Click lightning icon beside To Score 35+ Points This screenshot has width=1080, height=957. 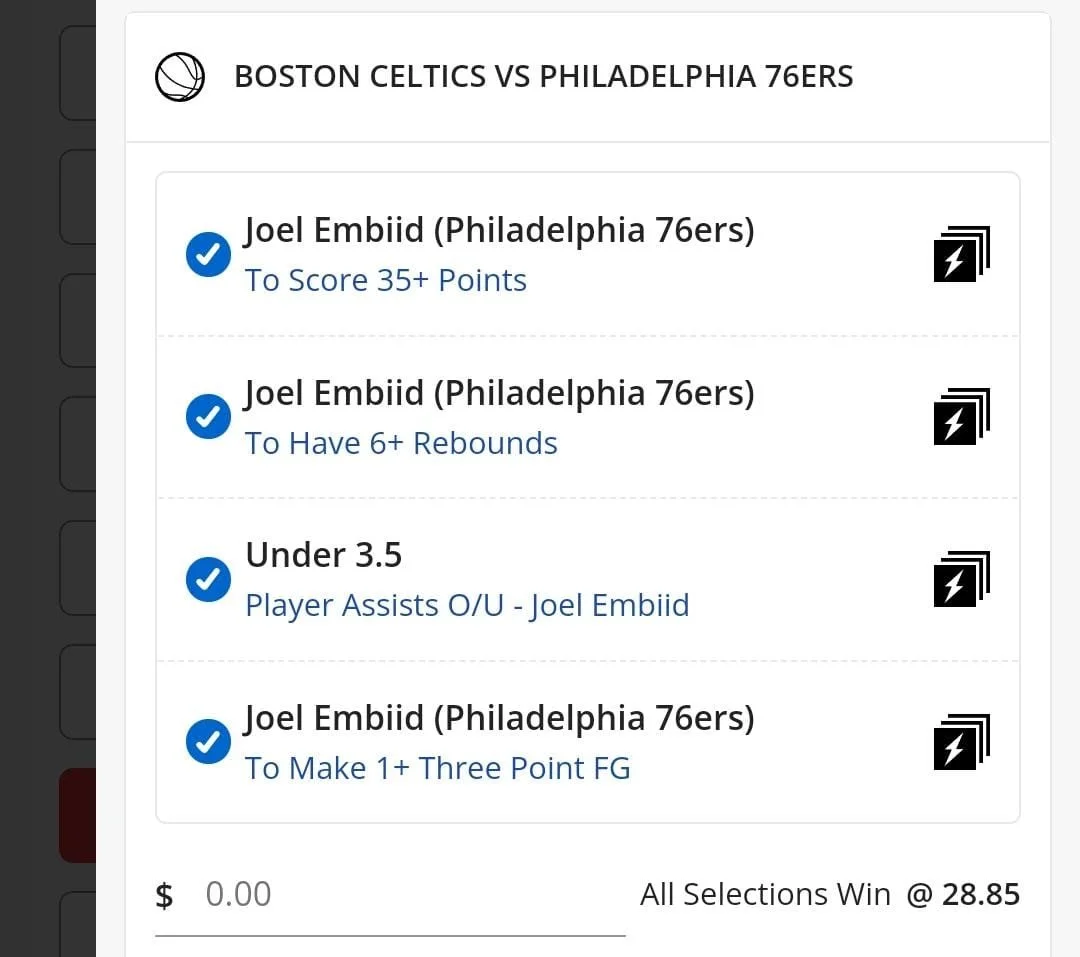click(960, 255)
